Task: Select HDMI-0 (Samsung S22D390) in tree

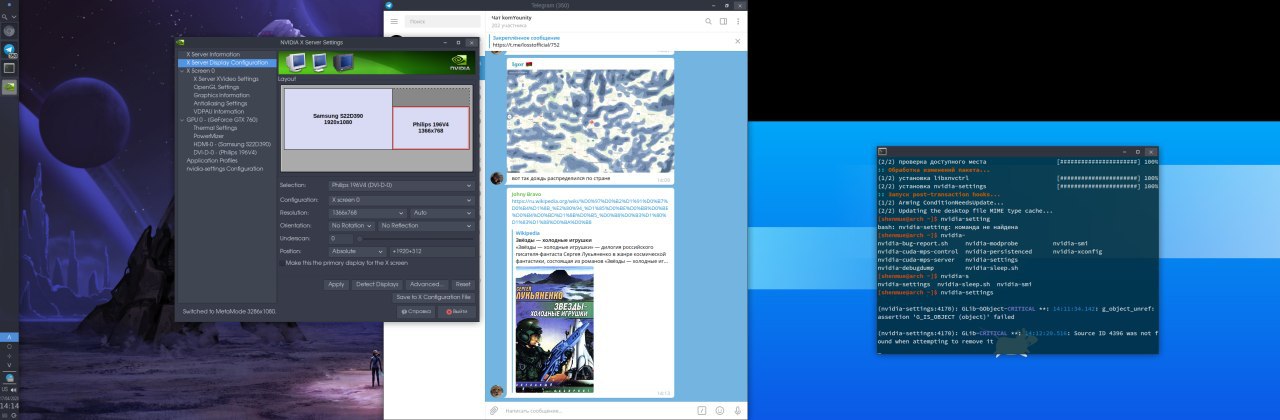Action: point(232,144)
